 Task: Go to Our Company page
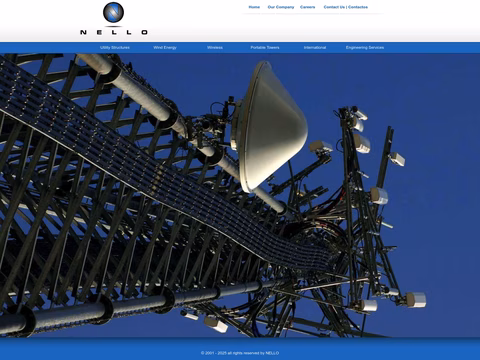281,7
